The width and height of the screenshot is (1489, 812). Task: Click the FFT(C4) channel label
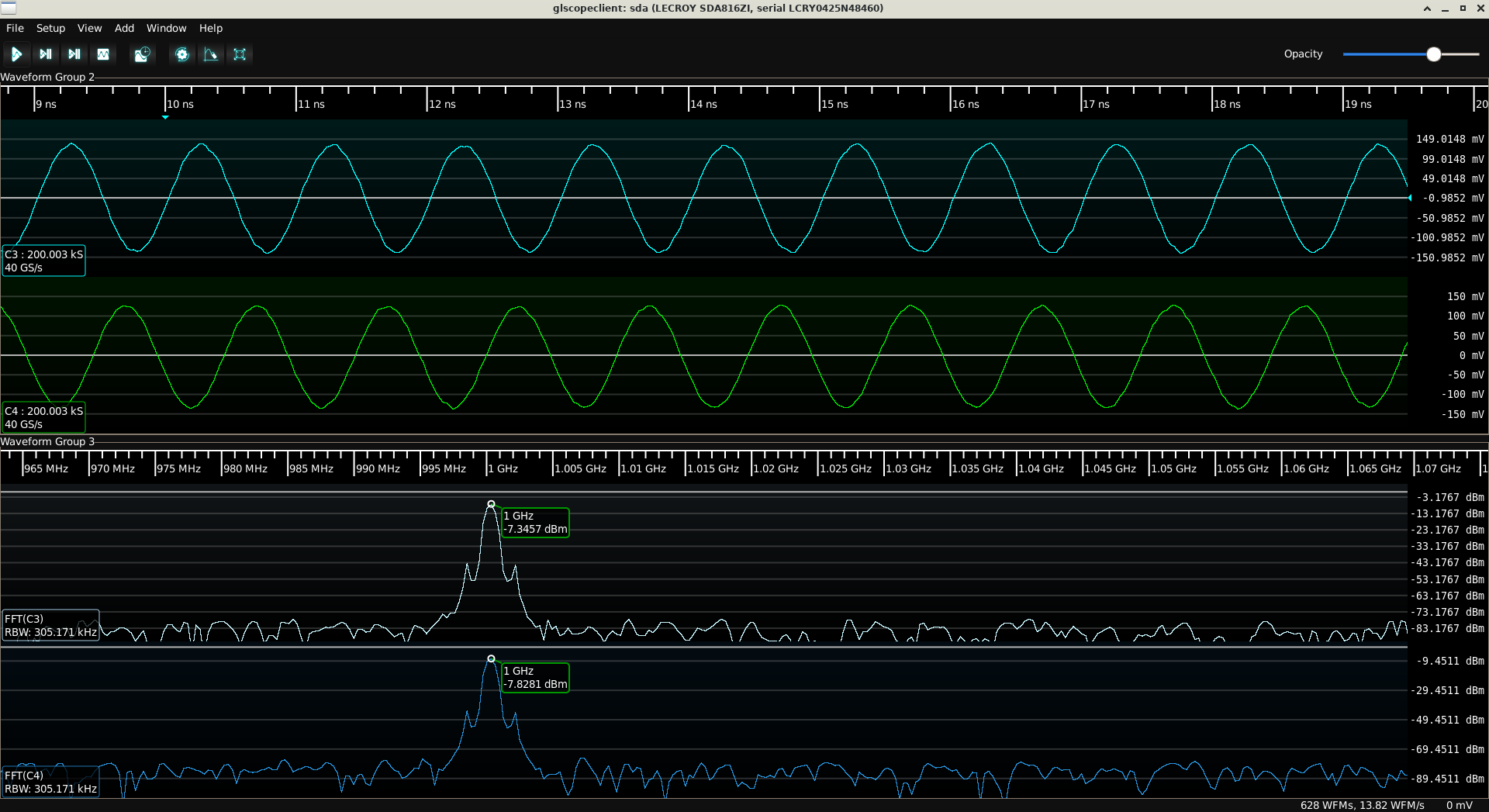click(50, 782)
